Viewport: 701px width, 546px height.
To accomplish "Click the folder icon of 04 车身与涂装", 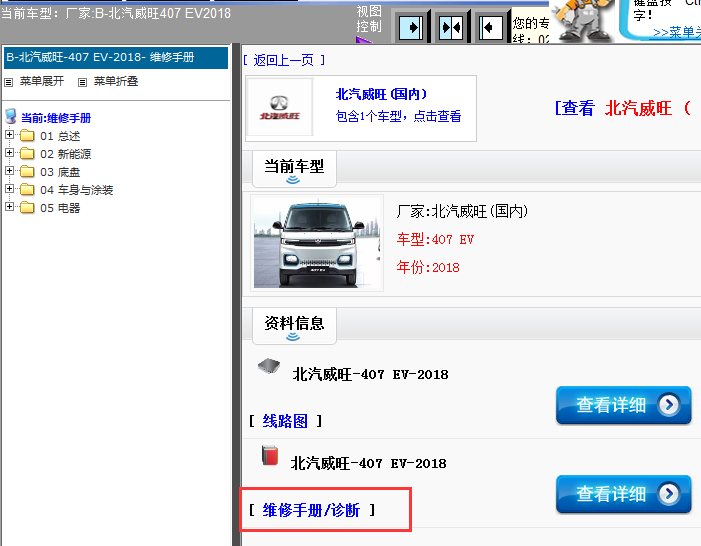I will pos(27,189).
